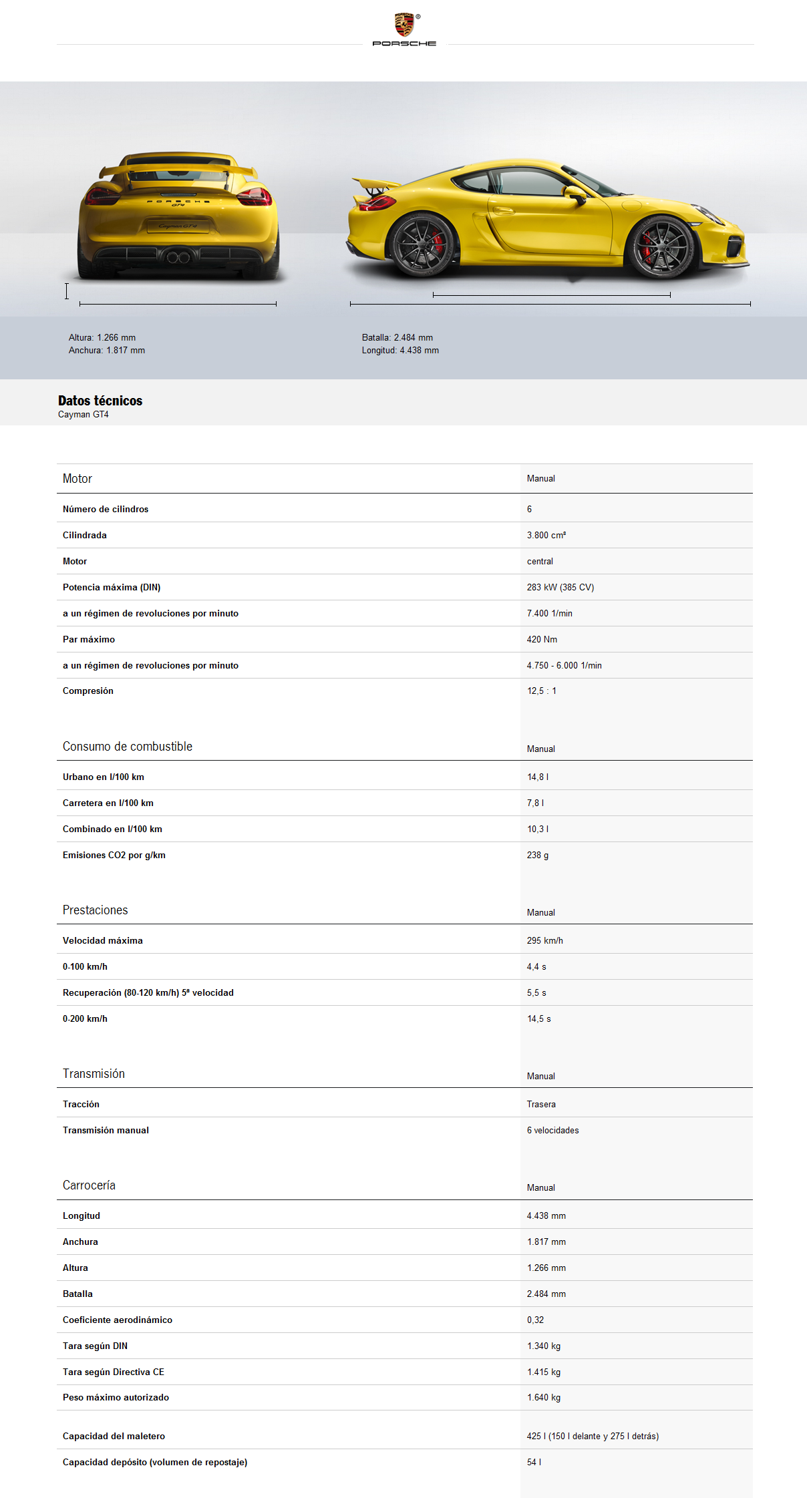This screenshot has height=1512, width=807.
Task: Click the 'Prestaciones' section heading
Action: pyautogui.click(x=96, y=910)
